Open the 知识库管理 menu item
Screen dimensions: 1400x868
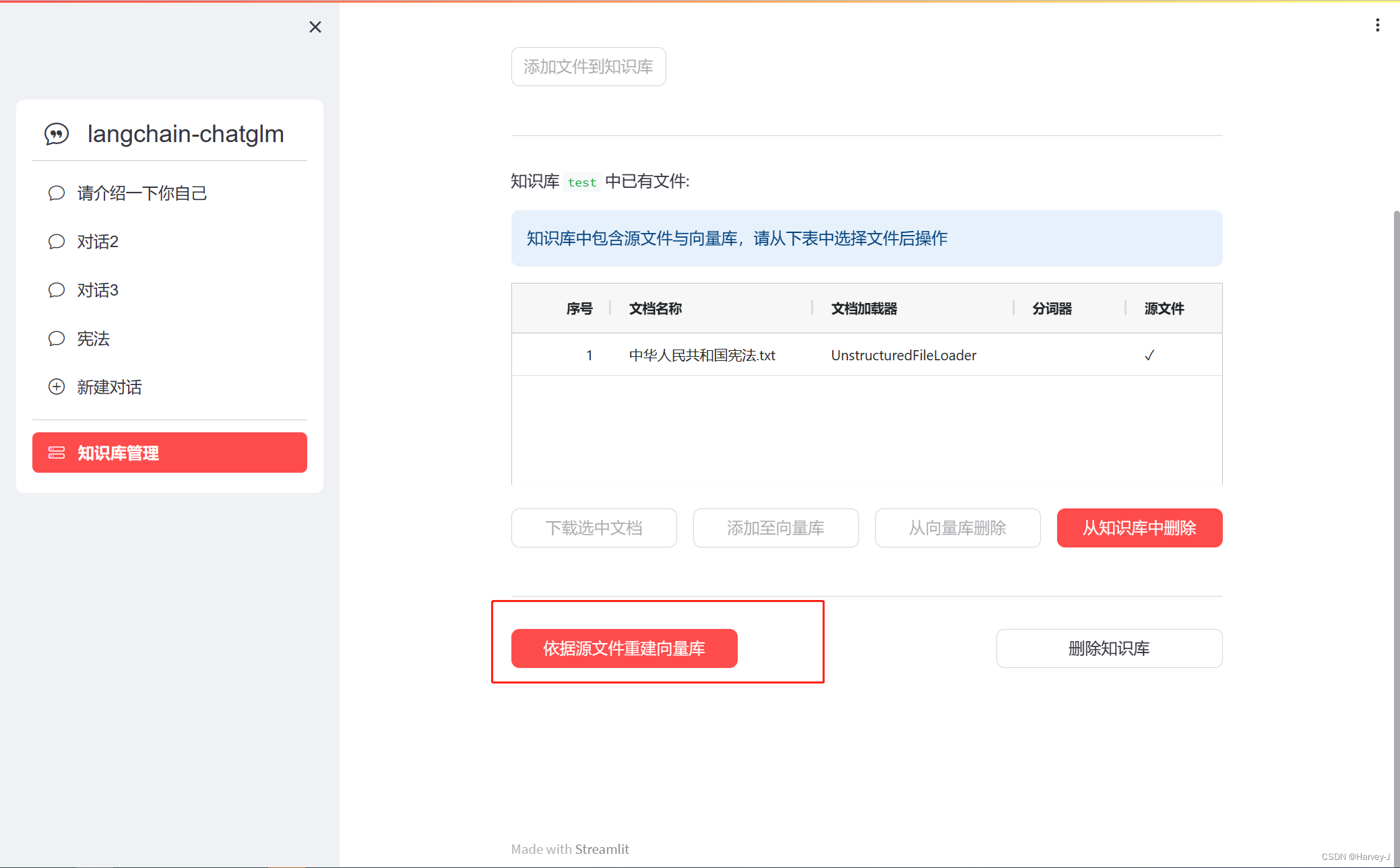coord(170,453)
